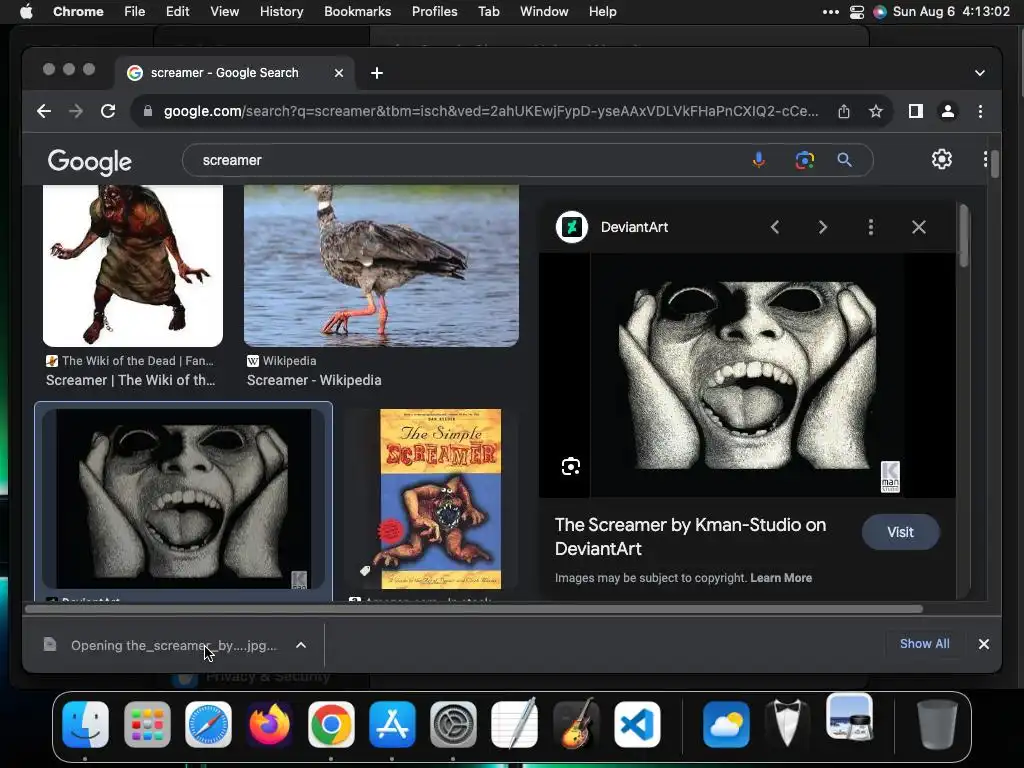1024x768 pixels.
Task: Toggle the Chrome side panel icon
Action: click(916, 111)
